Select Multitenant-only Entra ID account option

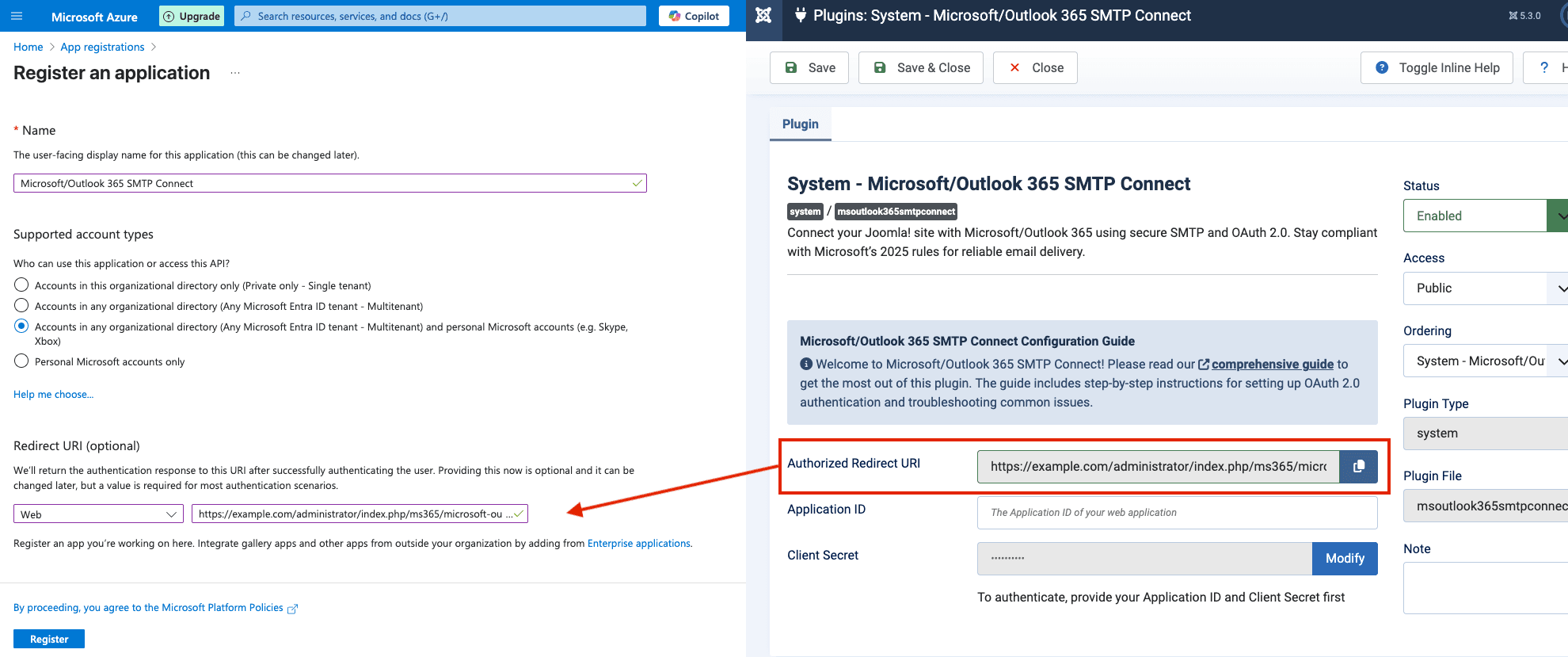coord(21,306)
